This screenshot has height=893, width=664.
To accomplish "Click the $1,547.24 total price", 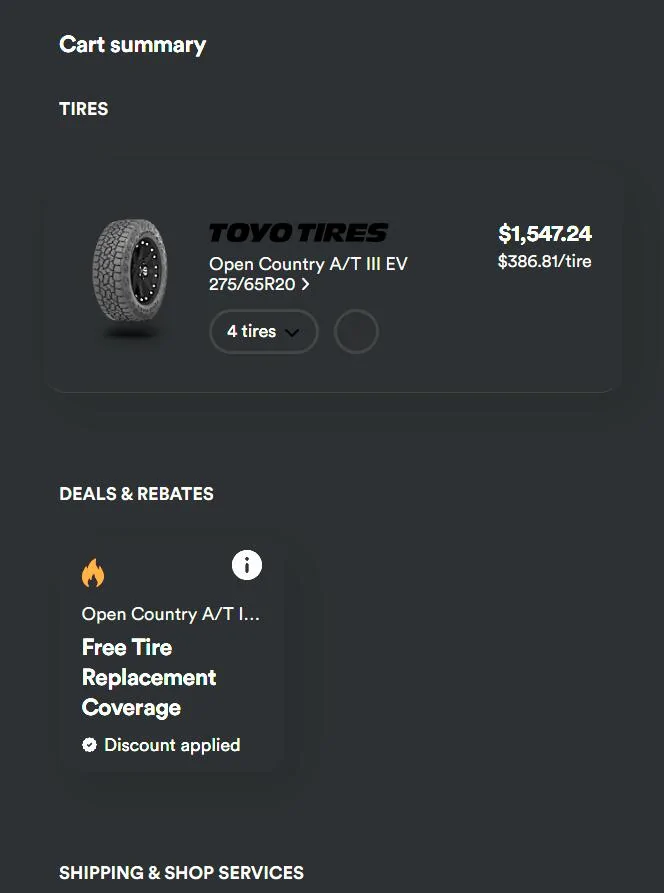I will 545,234.
